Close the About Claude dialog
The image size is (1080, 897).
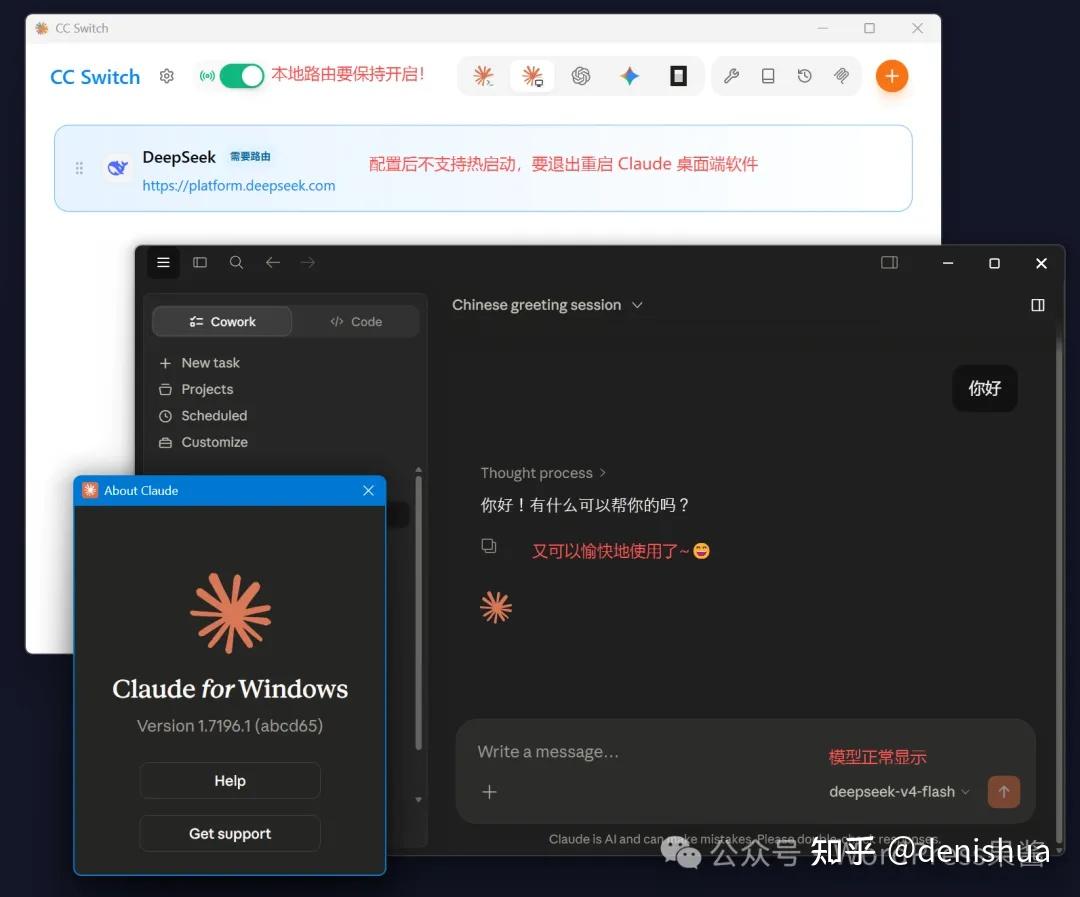pos(368,491)
